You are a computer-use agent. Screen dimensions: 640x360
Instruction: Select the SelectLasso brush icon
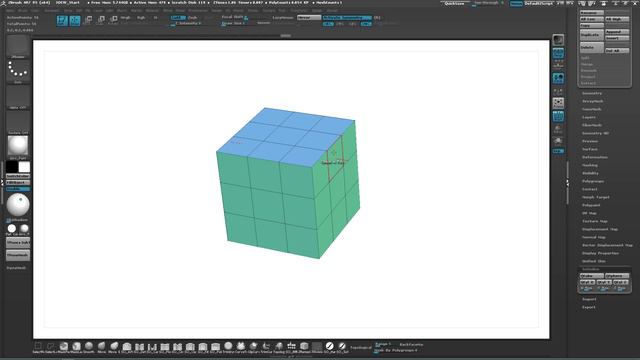coord(51,347)
